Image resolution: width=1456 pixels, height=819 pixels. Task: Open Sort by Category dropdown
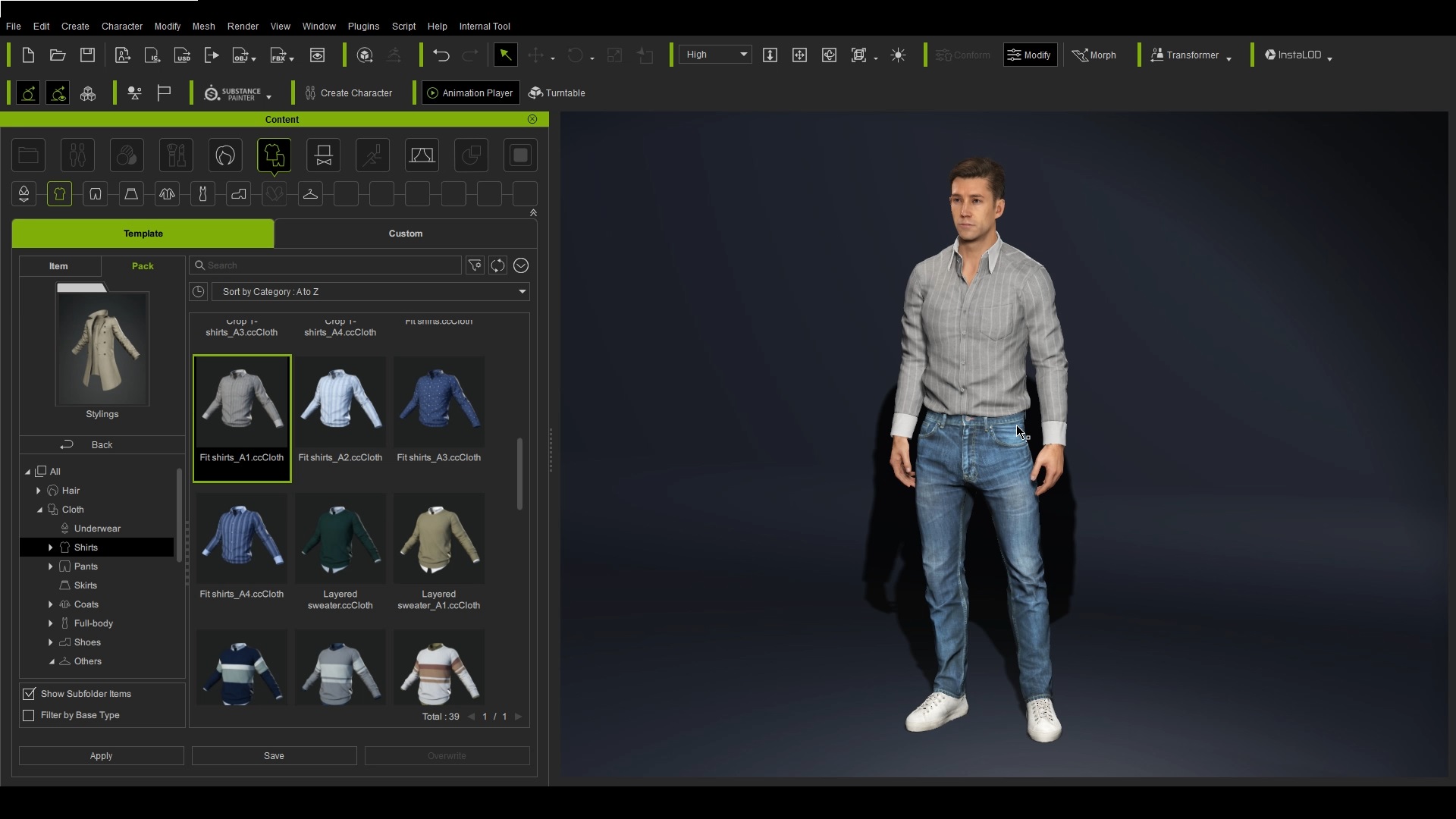tap(370, 292)
